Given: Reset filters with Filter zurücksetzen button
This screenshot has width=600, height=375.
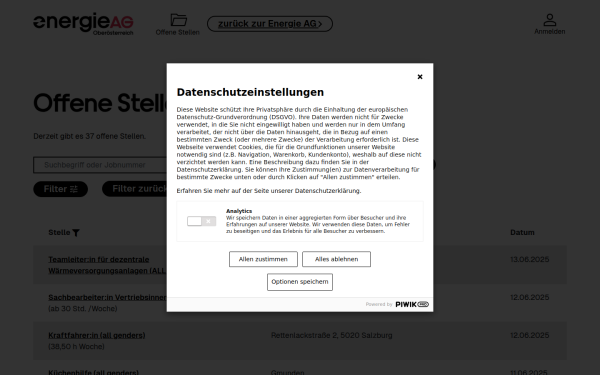Looking at the screenshot, I should (x=135, y=189).
